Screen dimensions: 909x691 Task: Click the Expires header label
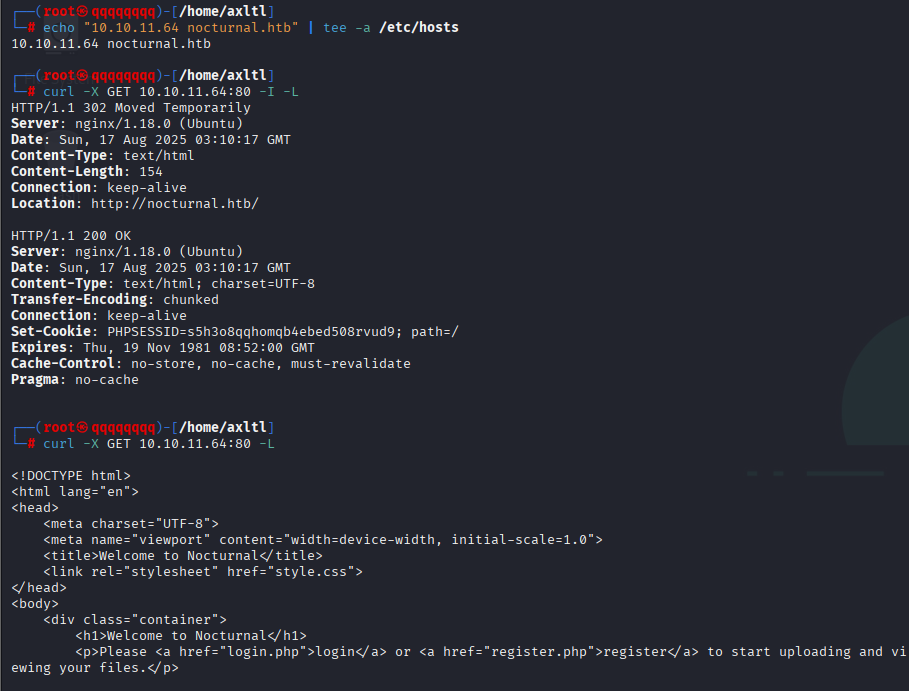(38, 347)
